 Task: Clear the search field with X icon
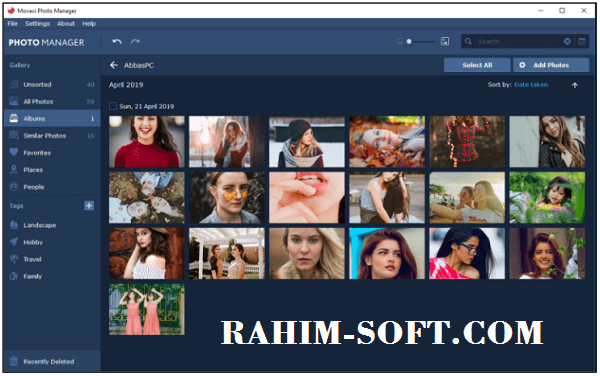[567, 41]
